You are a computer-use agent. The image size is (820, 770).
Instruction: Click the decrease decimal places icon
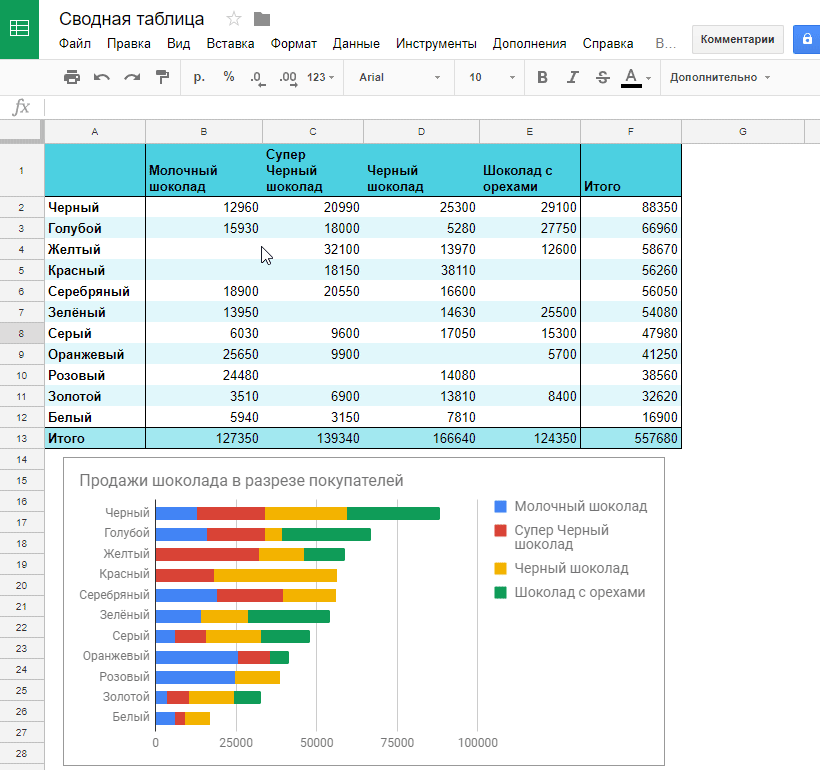pyautogui.click(x=258, y=77)
